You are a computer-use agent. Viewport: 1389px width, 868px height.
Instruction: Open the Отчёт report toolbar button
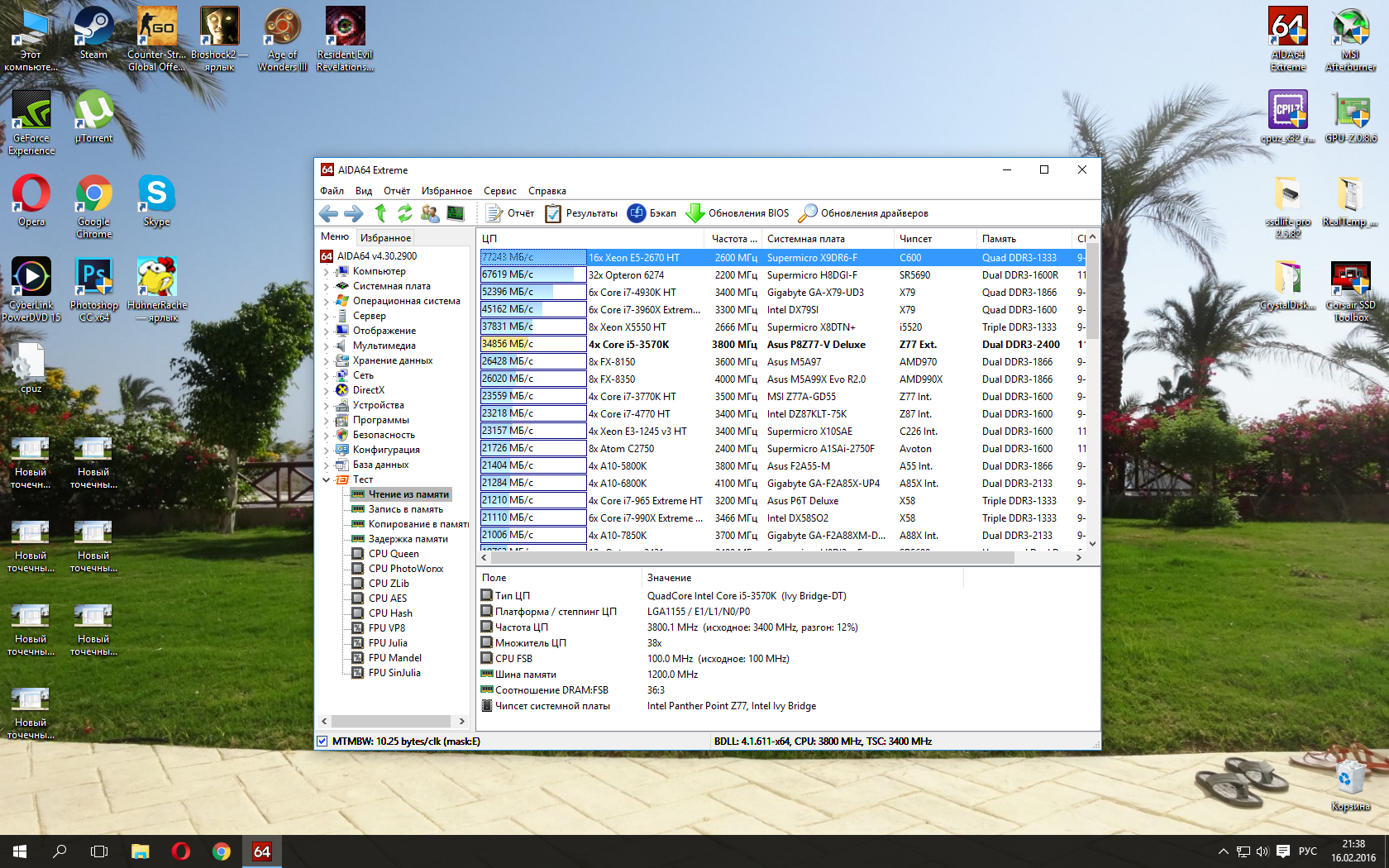click(510, 213)
